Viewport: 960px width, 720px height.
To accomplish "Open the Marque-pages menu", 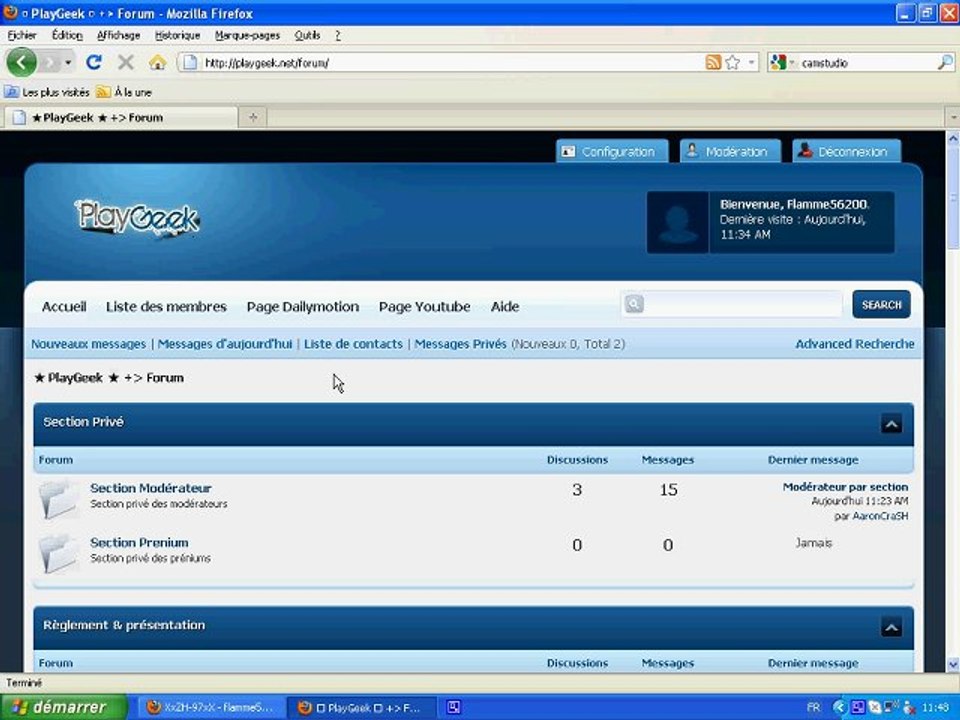I will point(247,36).
